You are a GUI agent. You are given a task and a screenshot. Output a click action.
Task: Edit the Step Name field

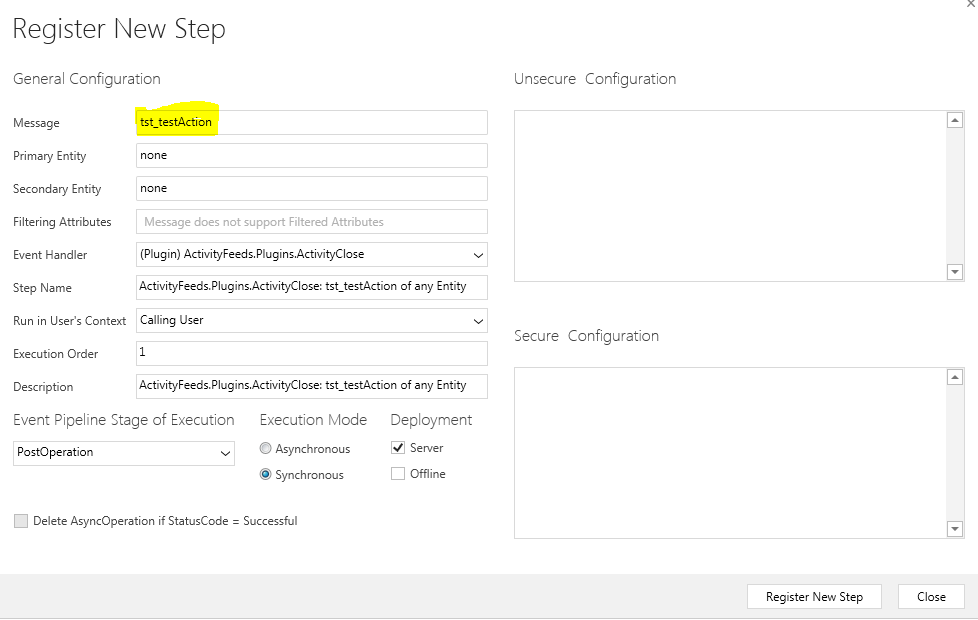(x=311, y=287)
